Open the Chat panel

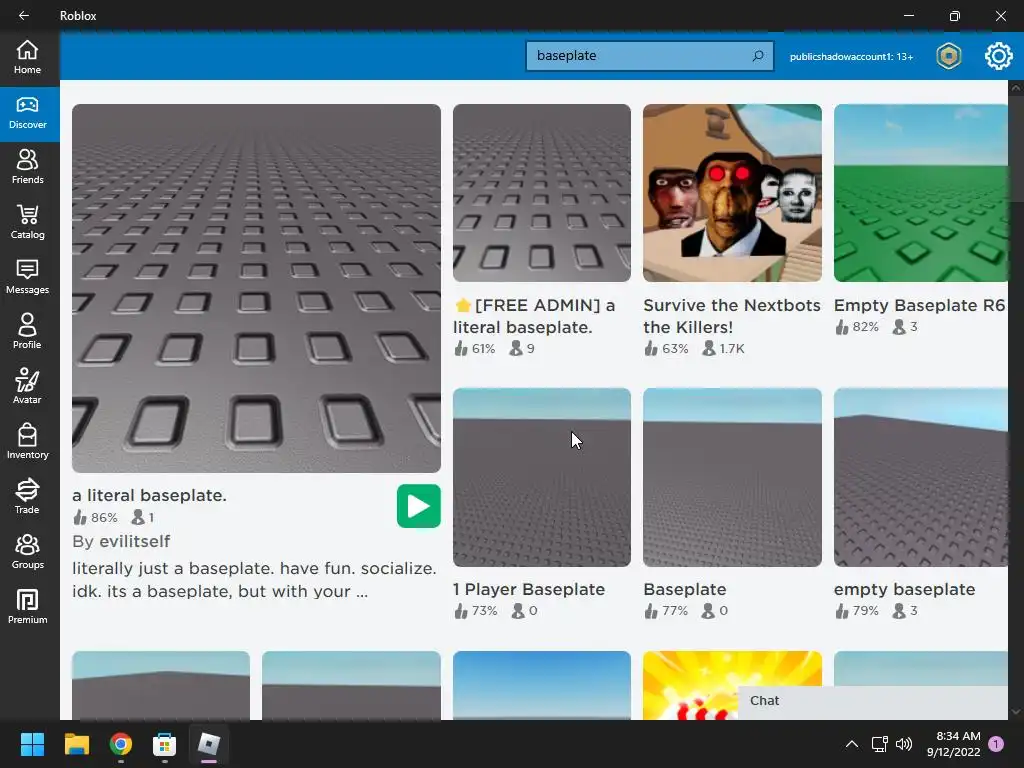point(872,701)
